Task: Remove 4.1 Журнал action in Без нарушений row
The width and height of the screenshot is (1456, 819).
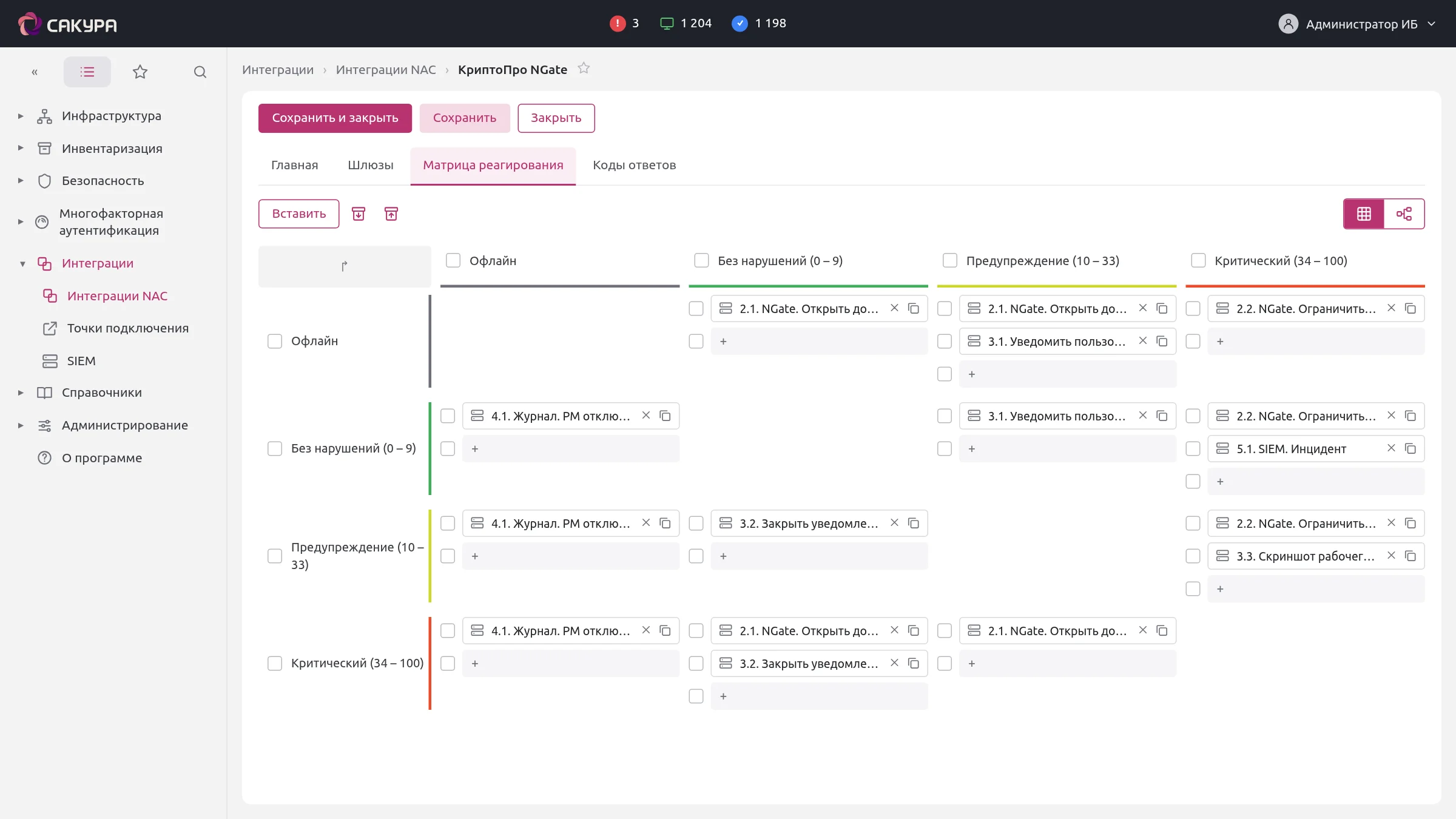Action: [x=646, y=416]
